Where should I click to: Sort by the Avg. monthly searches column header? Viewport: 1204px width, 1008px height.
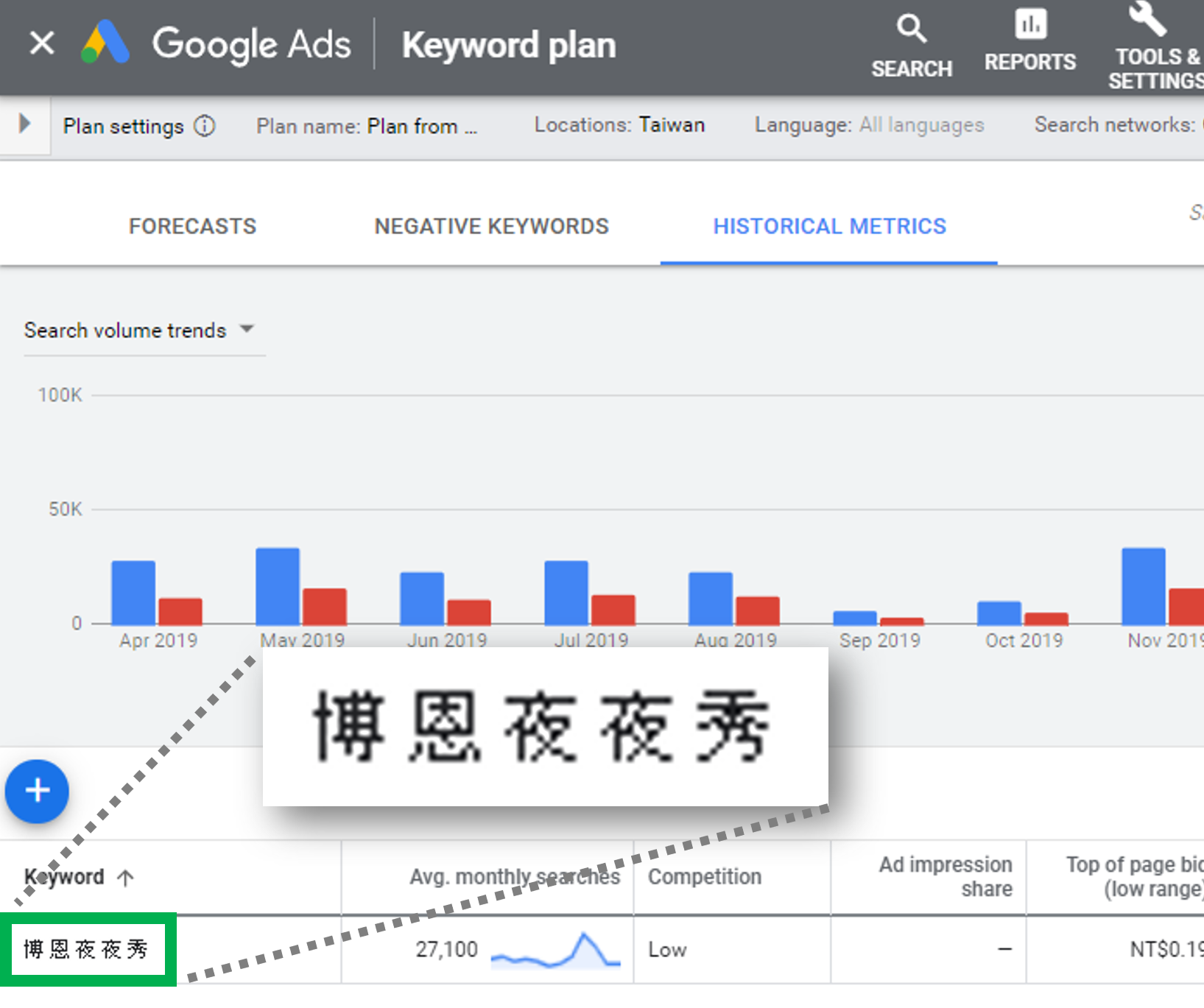click(514, 876)
